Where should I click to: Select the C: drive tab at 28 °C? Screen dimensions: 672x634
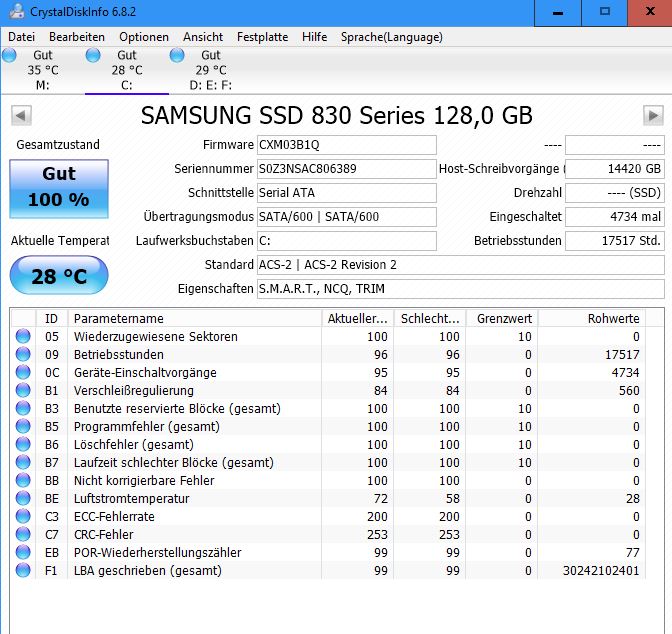127,70
